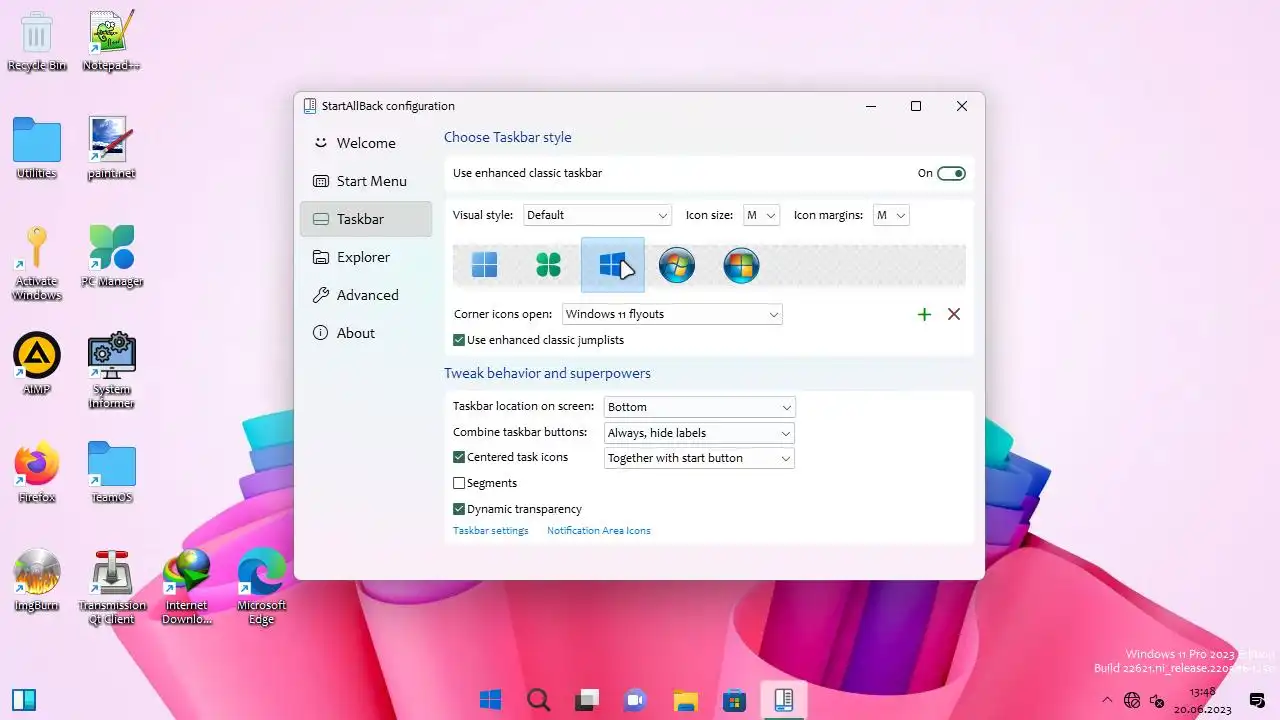Open the Advanced settings page
1280x720 pixels.
coord(366,295)
